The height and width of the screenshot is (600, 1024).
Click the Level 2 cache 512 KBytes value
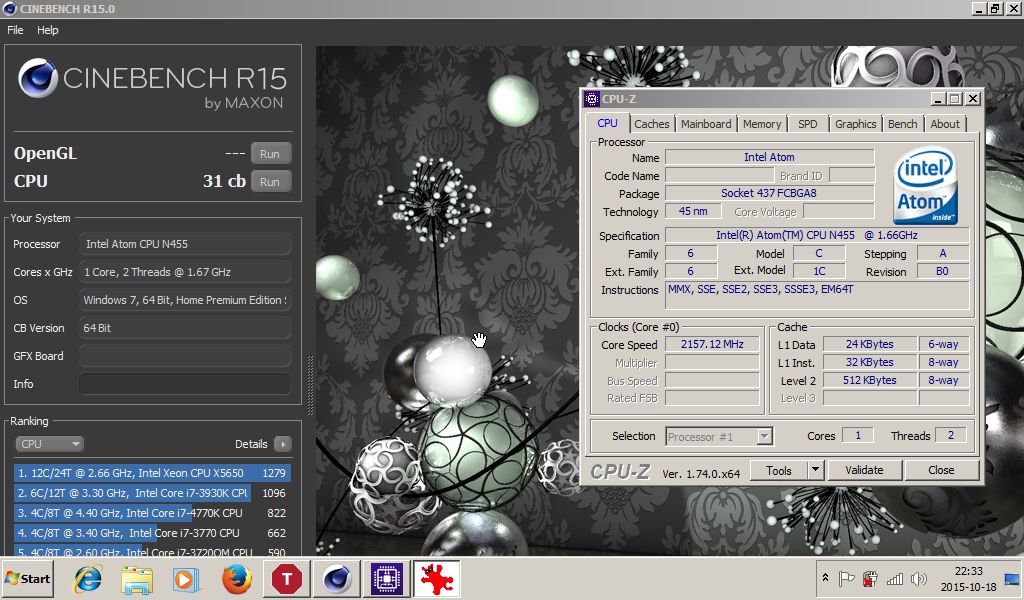[869, 380]
